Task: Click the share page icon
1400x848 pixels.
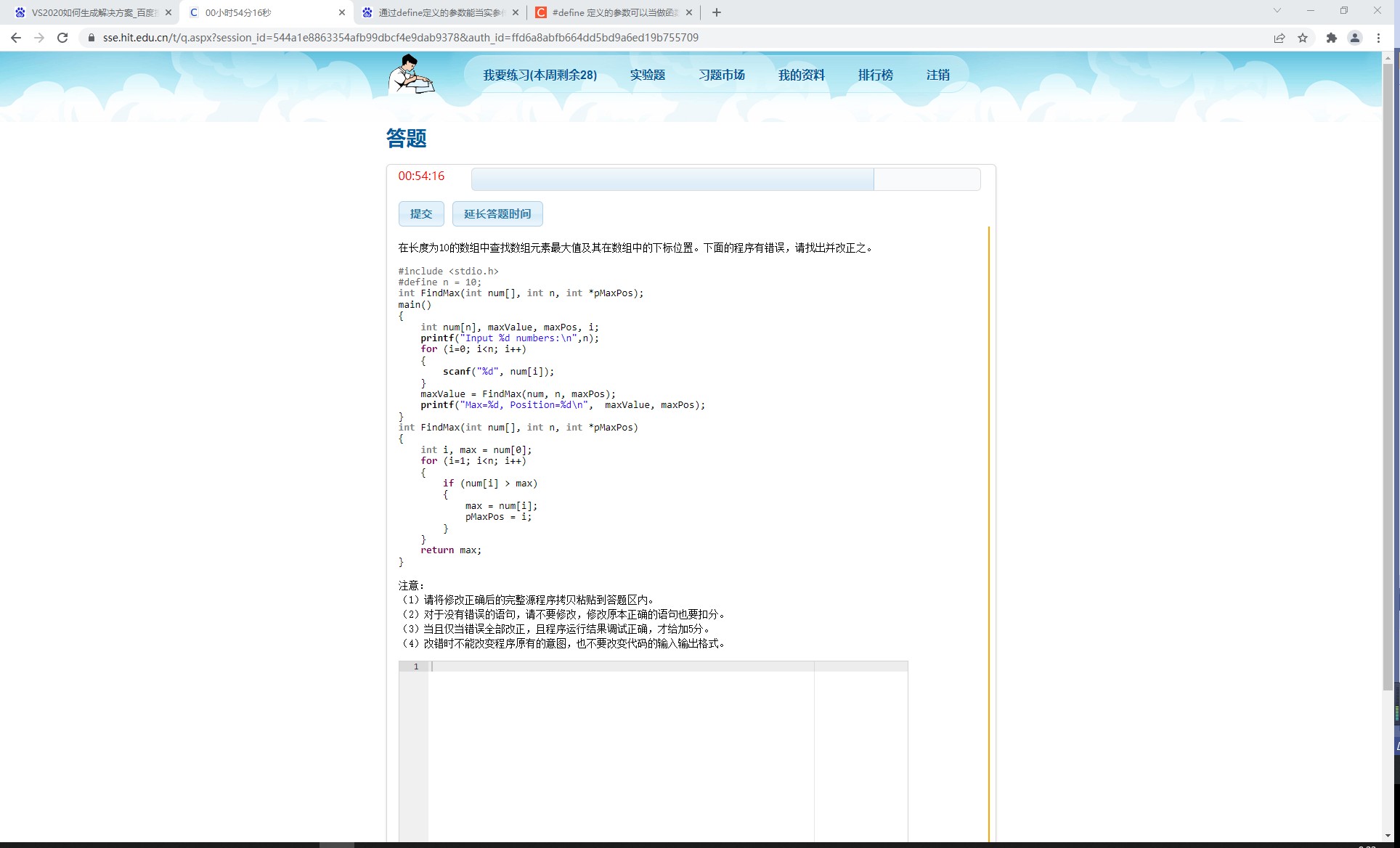Action: (x=1279, y=38)
